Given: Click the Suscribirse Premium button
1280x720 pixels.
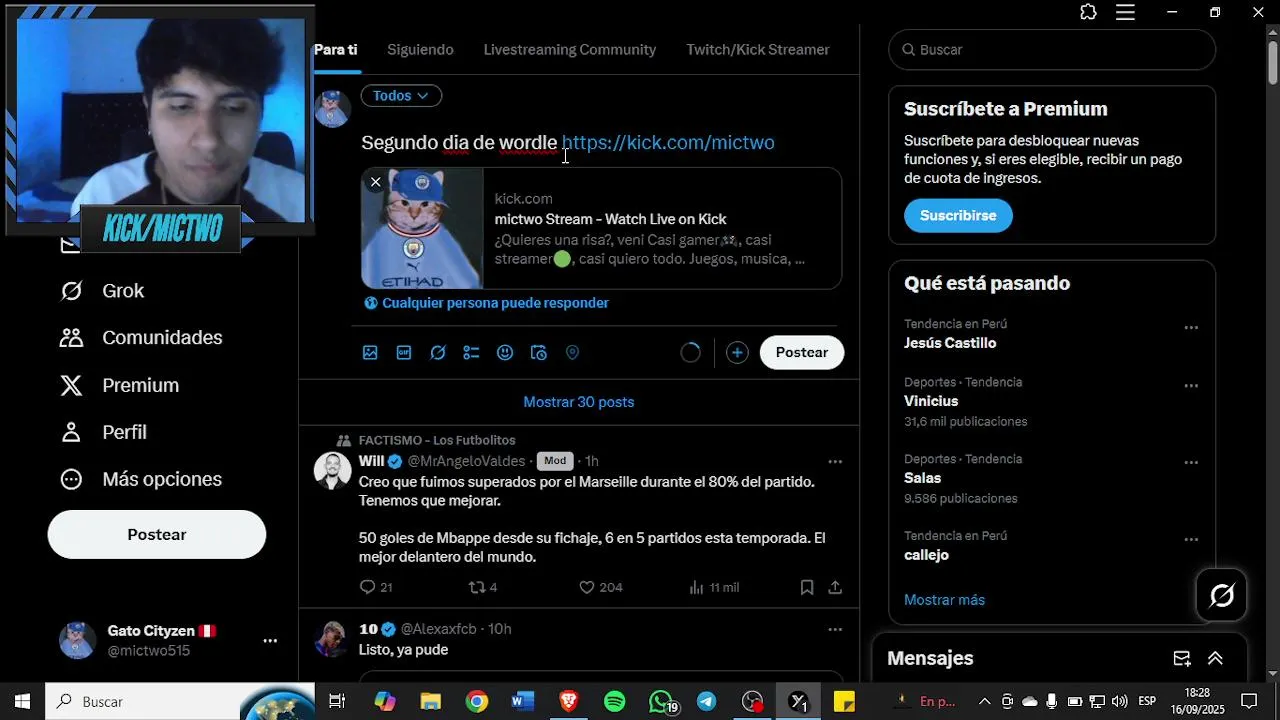Looking at the screenshot, I should [x=958, y=215].
